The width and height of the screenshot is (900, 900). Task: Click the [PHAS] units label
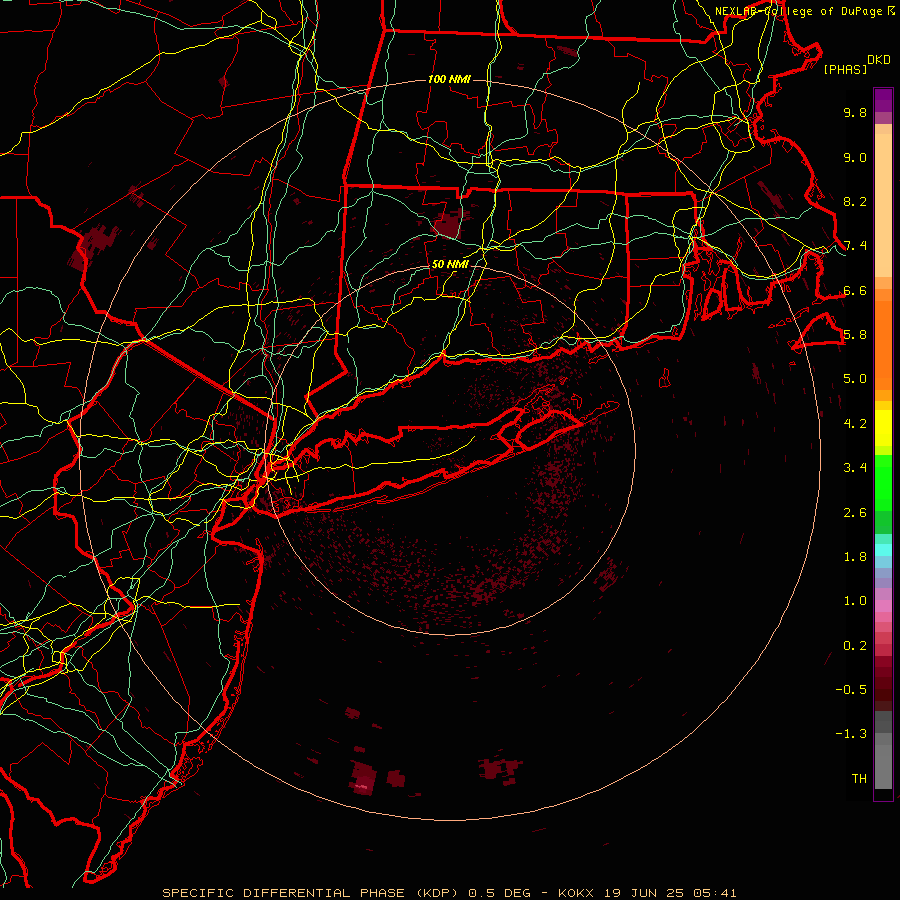(845, 70)
